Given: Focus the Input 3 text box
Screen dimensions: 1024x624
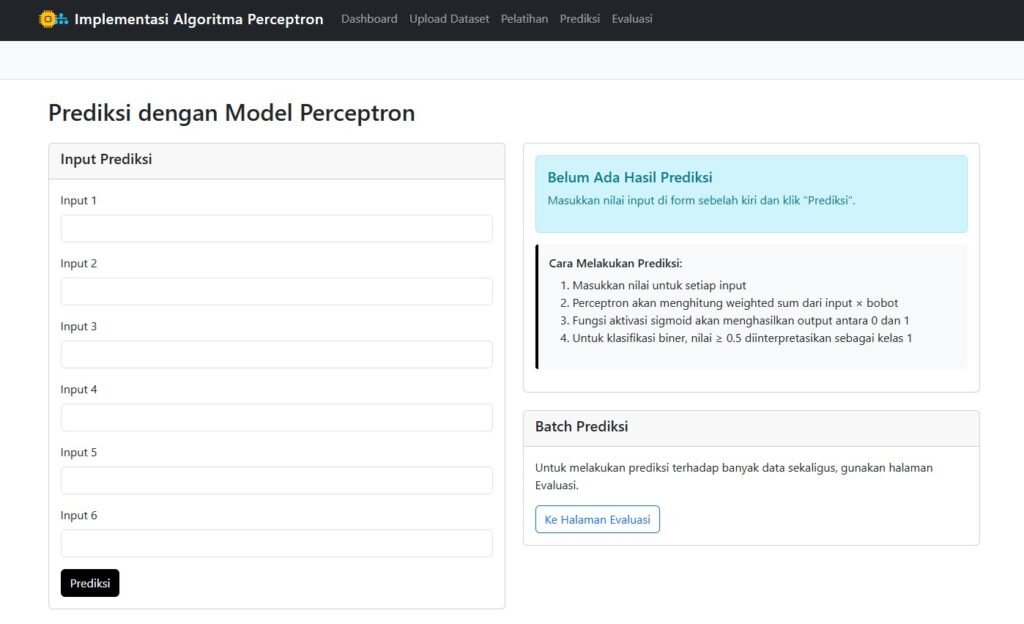Looking at the screenshot, I should [276, 354].
